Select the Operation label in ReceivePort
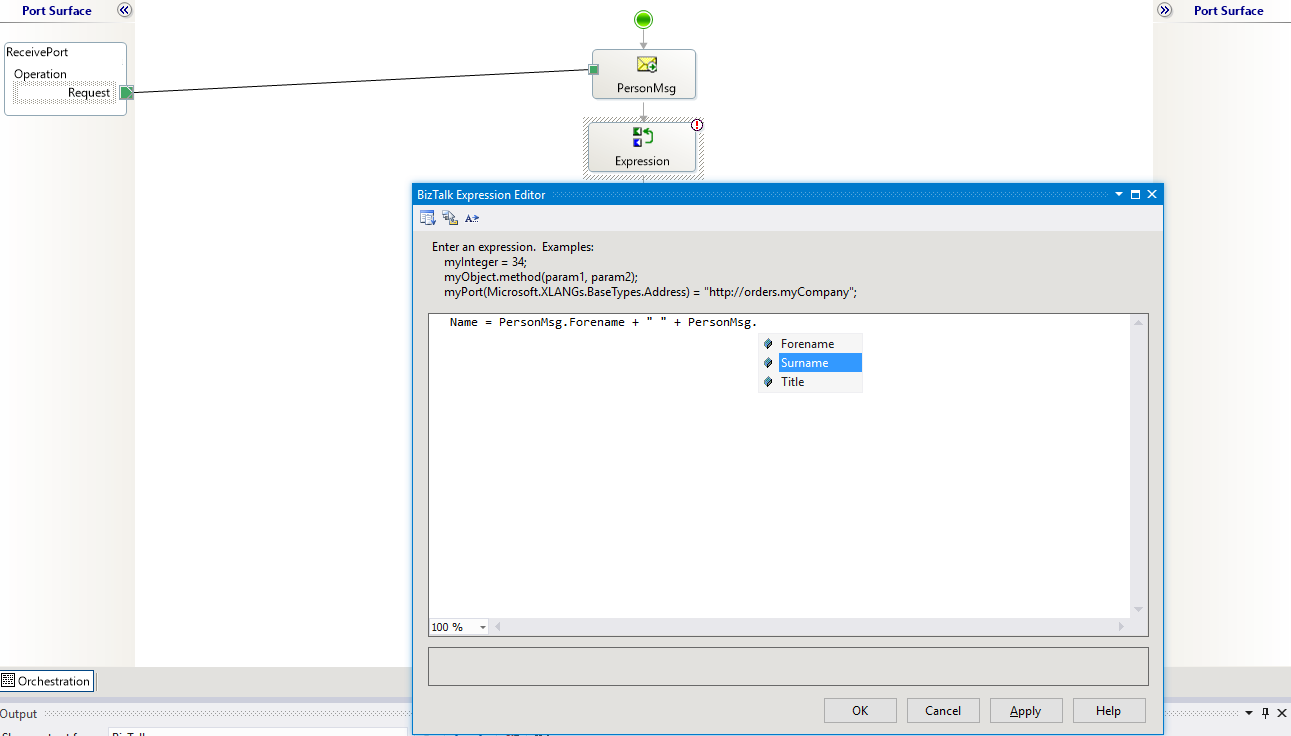 pyautogui.click(x=40, y=74)
